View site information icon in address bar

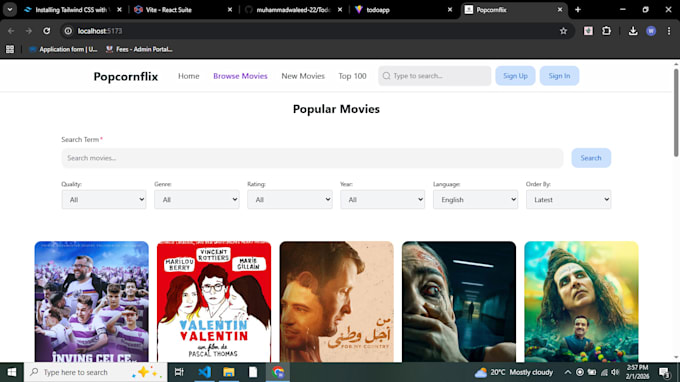[68, 31]
